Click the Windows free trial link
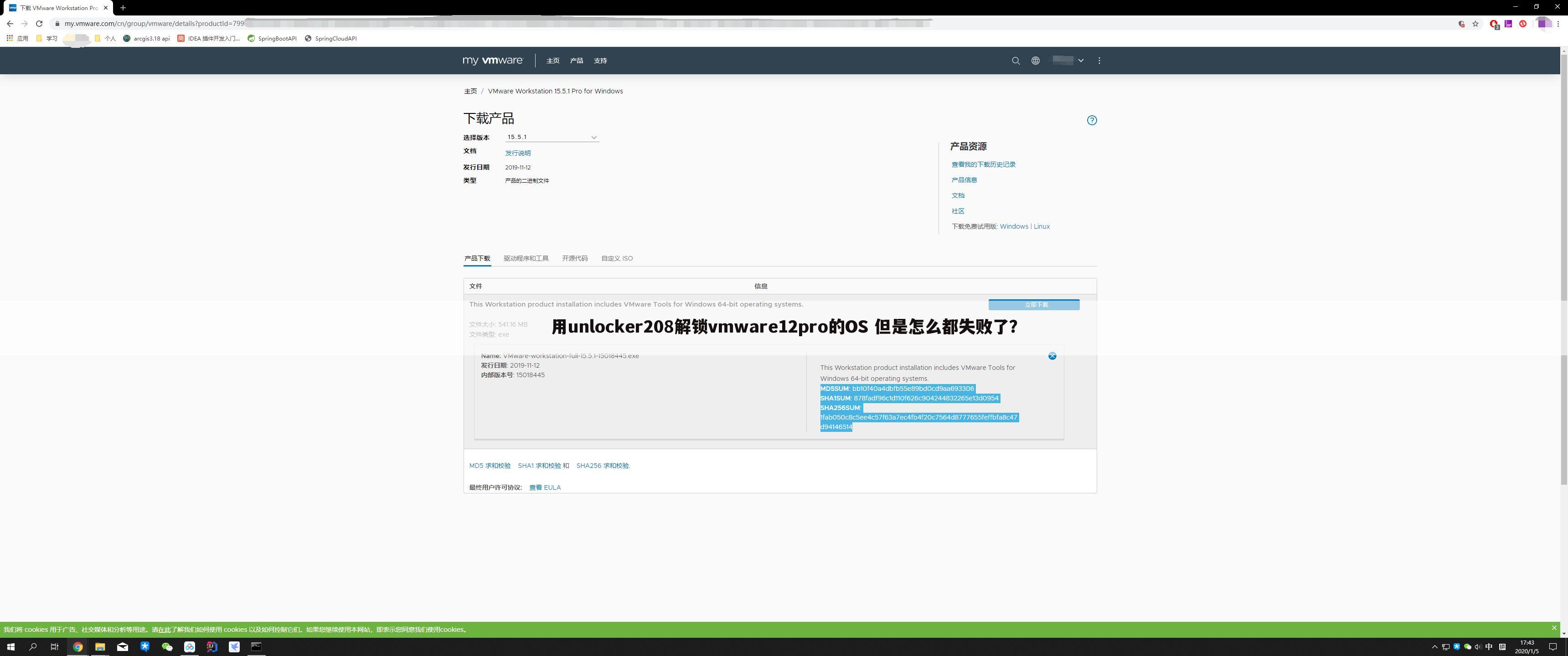1568x656 pixels. [1013, 226]
